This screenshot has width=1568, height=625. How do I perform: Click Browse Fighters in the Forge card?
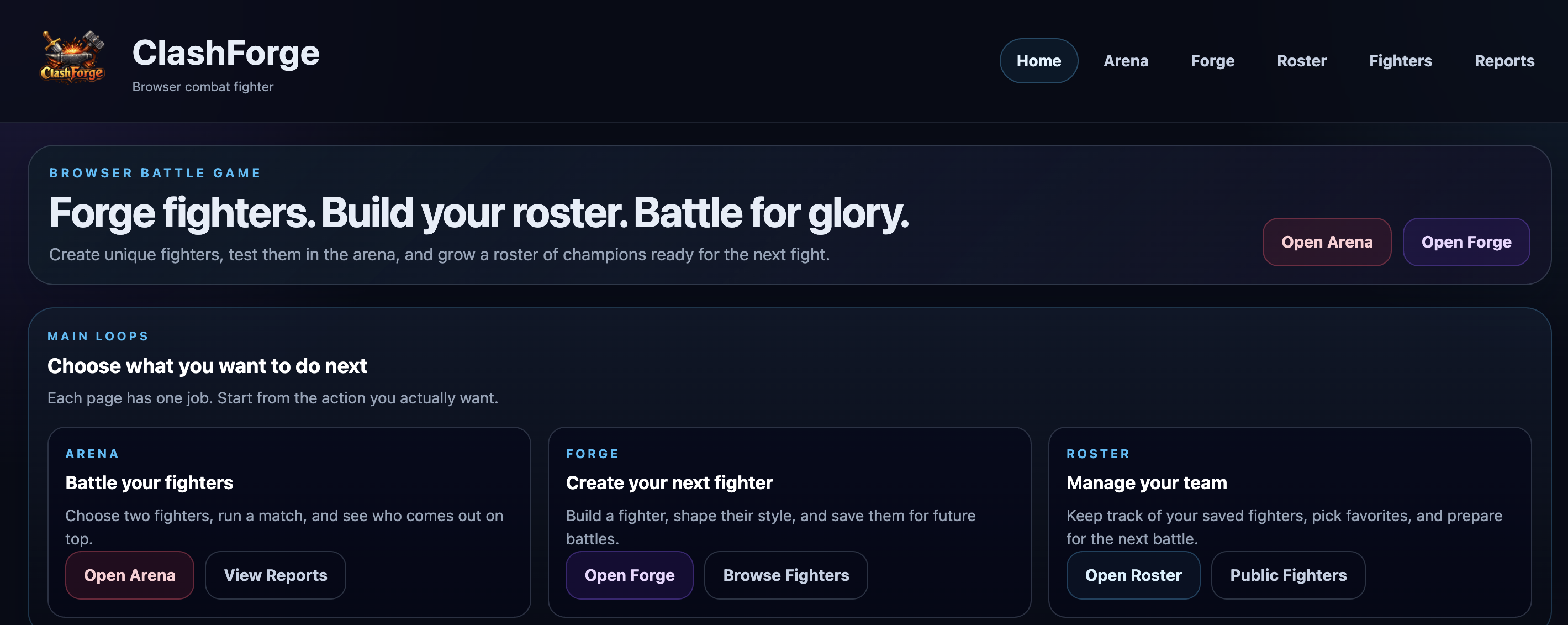pyautogui.click(x=786, y=575)
